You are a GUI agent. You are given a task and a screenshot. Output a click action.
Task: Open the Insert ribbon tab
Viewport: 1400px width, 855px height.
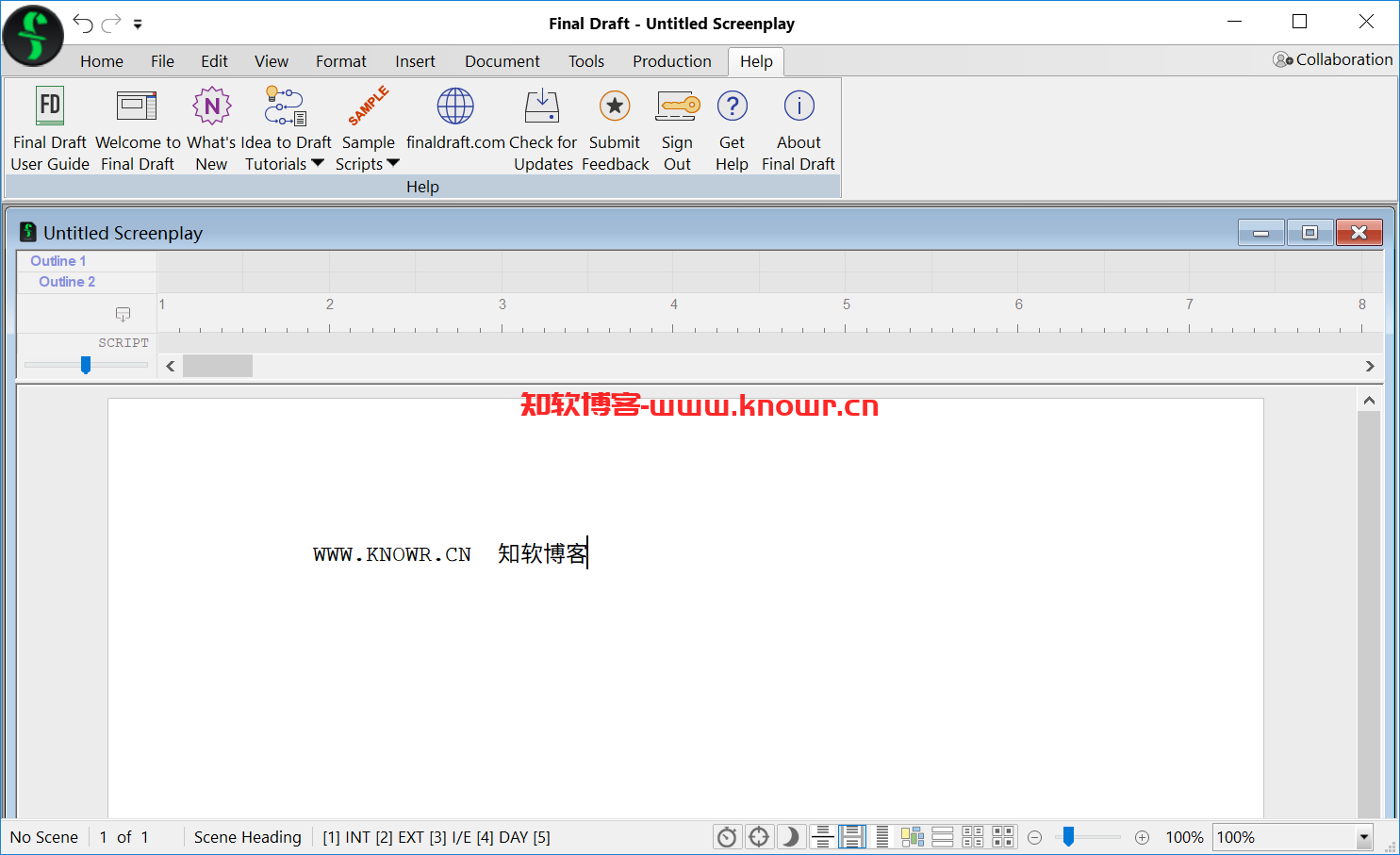[415, 61]
